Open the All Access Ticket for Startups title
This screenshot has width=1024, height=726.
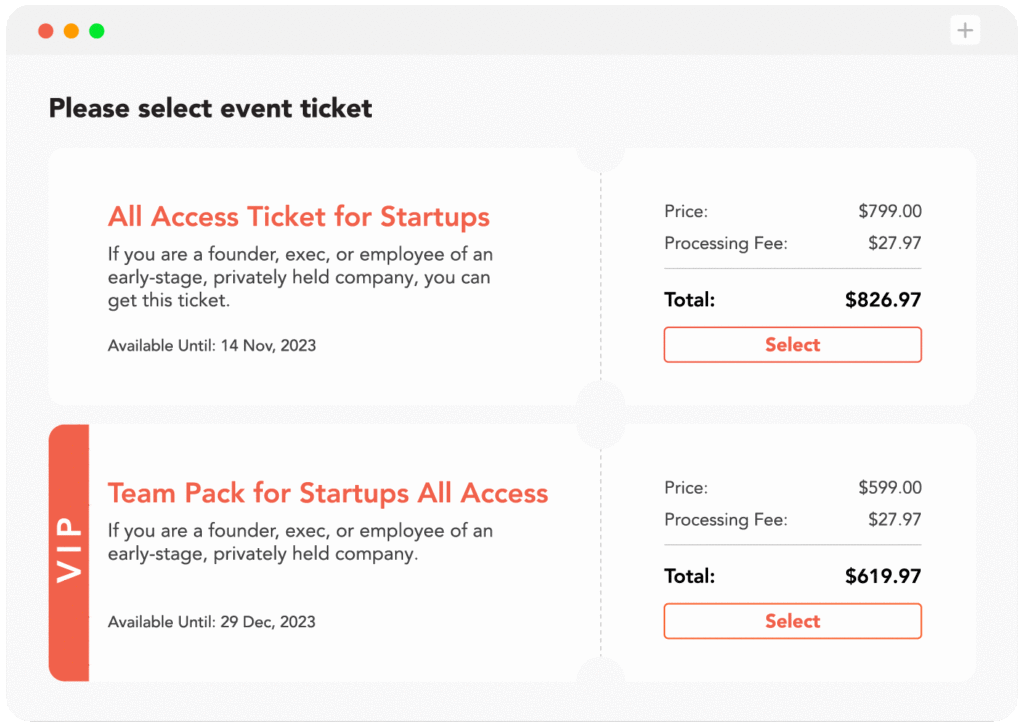298,216
